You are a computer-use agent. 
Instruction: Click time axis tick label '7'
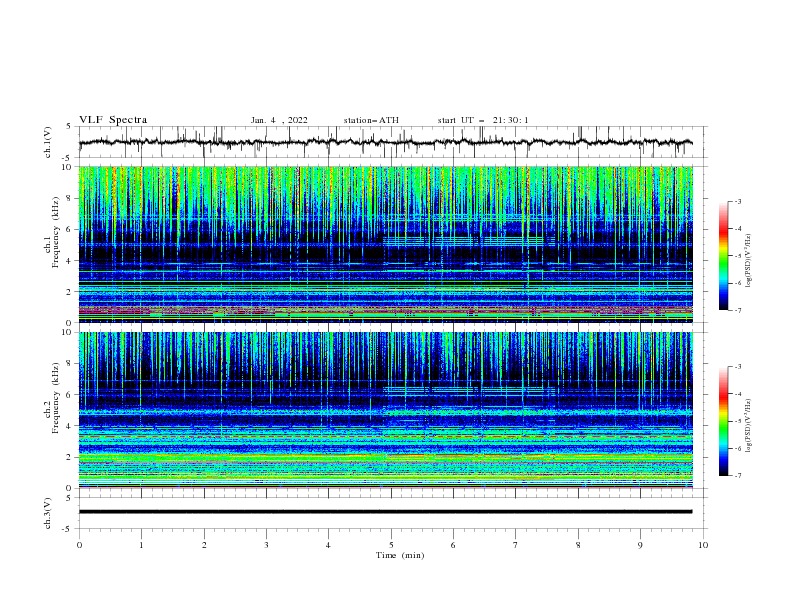click(516, 545)
